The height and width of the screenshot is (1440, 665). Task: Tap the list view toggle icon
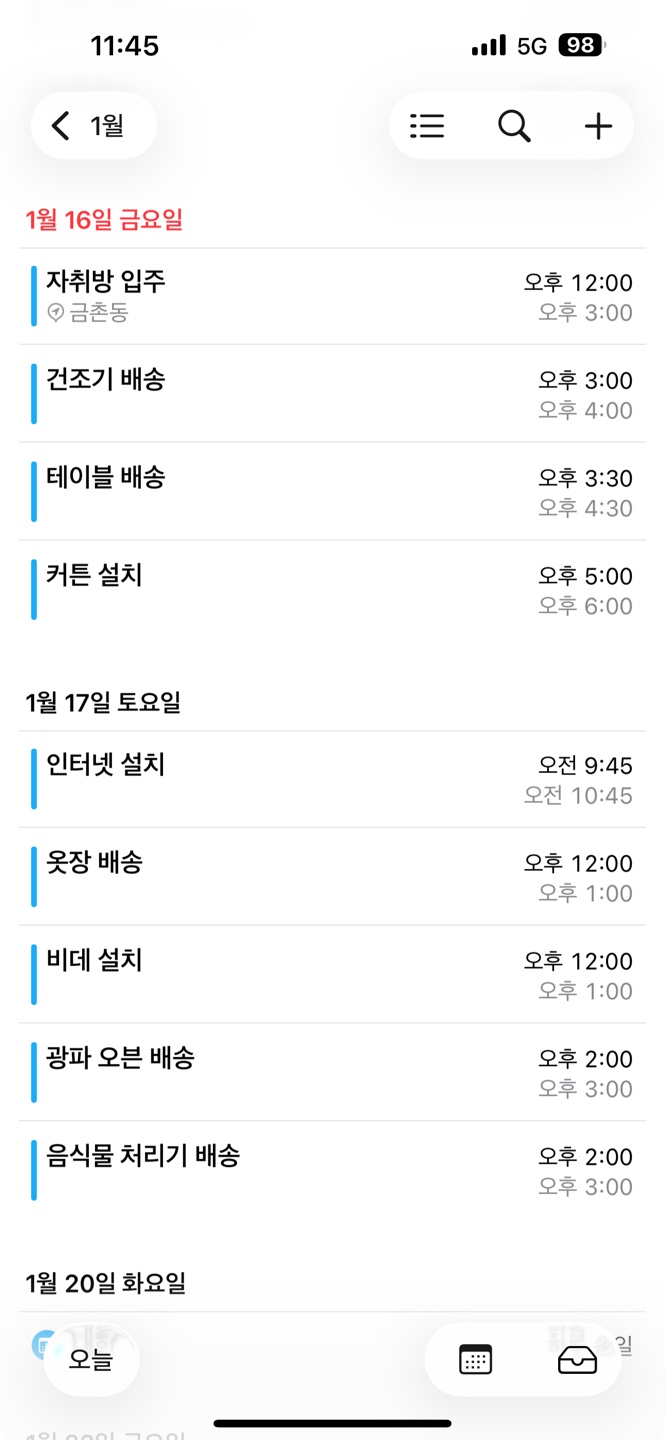[427, 126]
